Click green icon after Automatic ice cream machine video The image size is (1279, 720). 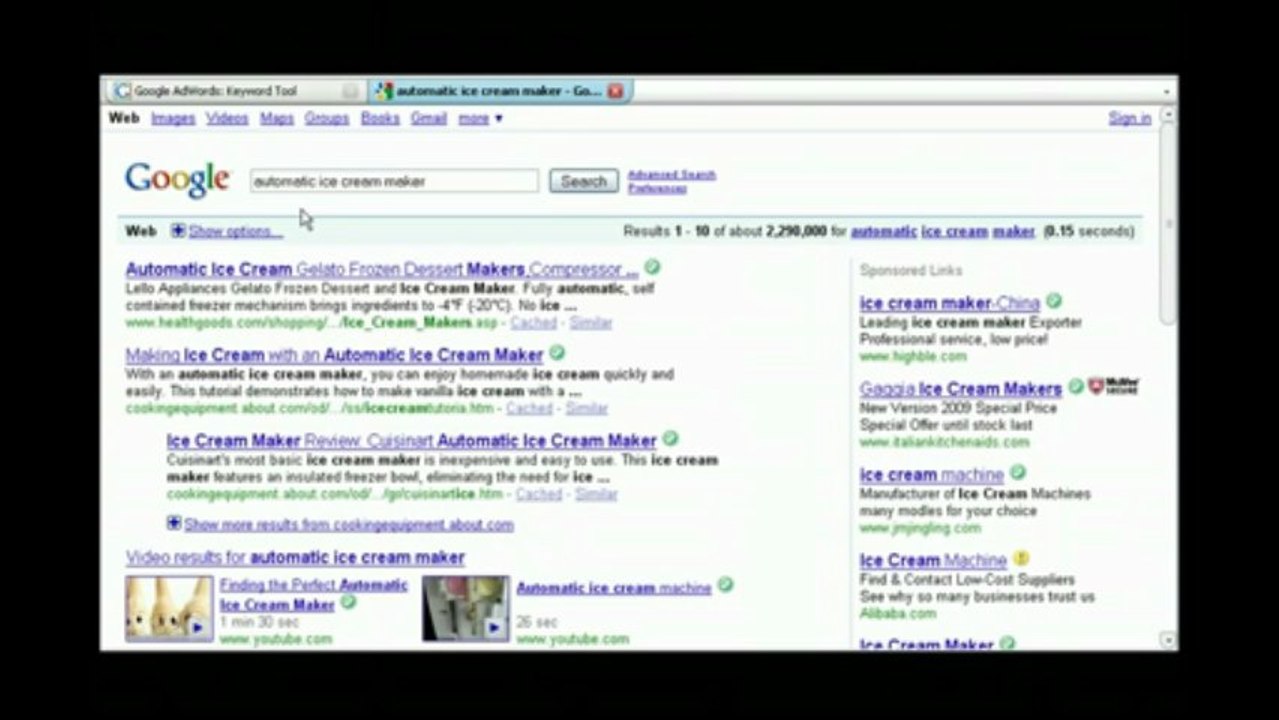[x=725, y=585]
